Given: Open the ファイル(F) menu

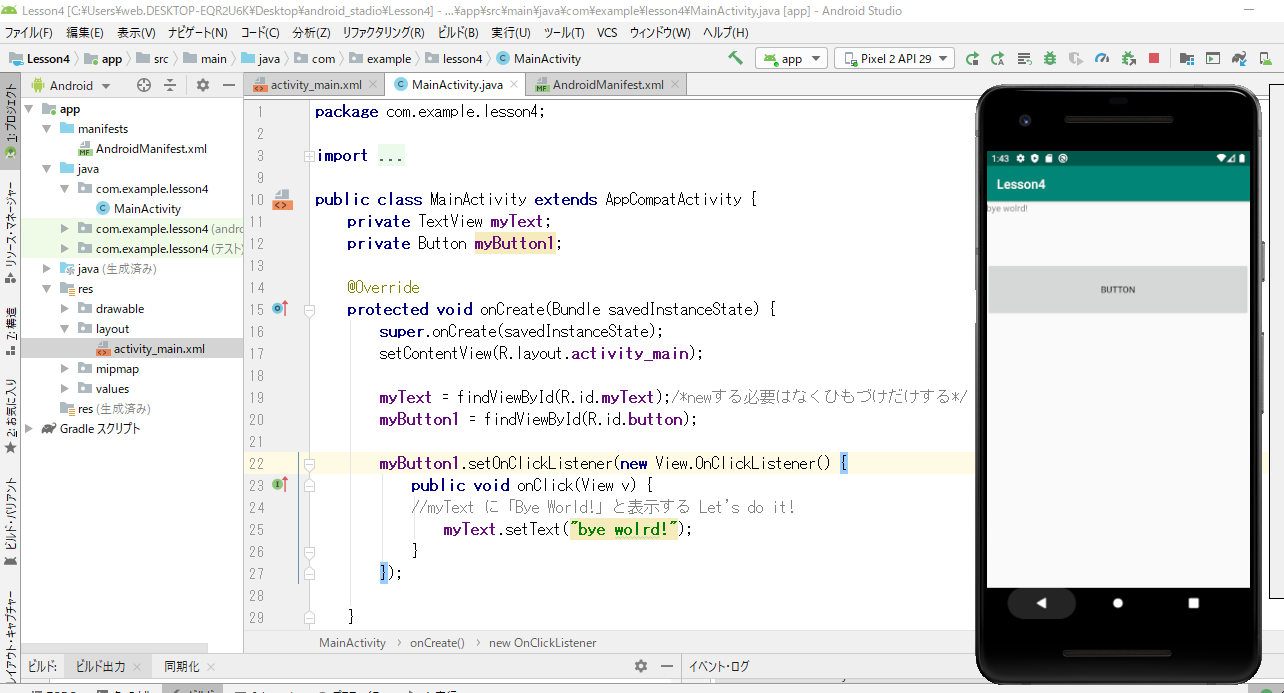Looking at the screenshot, I should pyautogui.click(x=29, y=32).
